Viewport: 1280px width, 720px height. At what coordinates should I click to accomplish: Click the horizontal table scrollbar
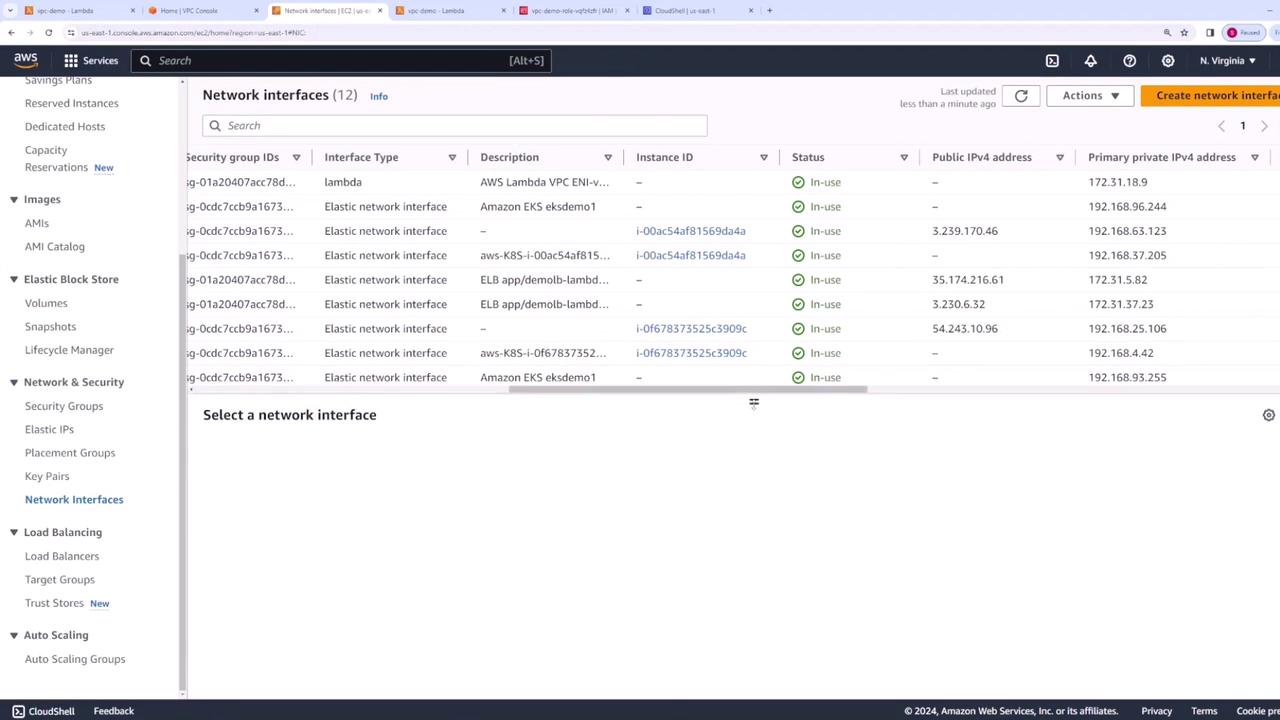coord(687,389)
